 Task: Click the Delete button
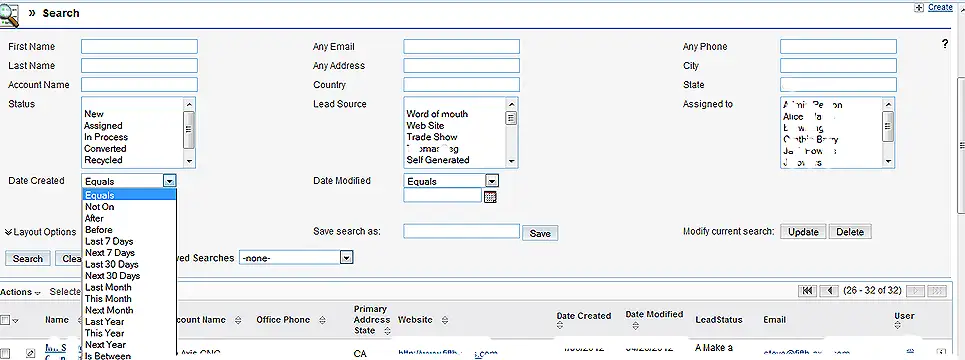point(850,232)
